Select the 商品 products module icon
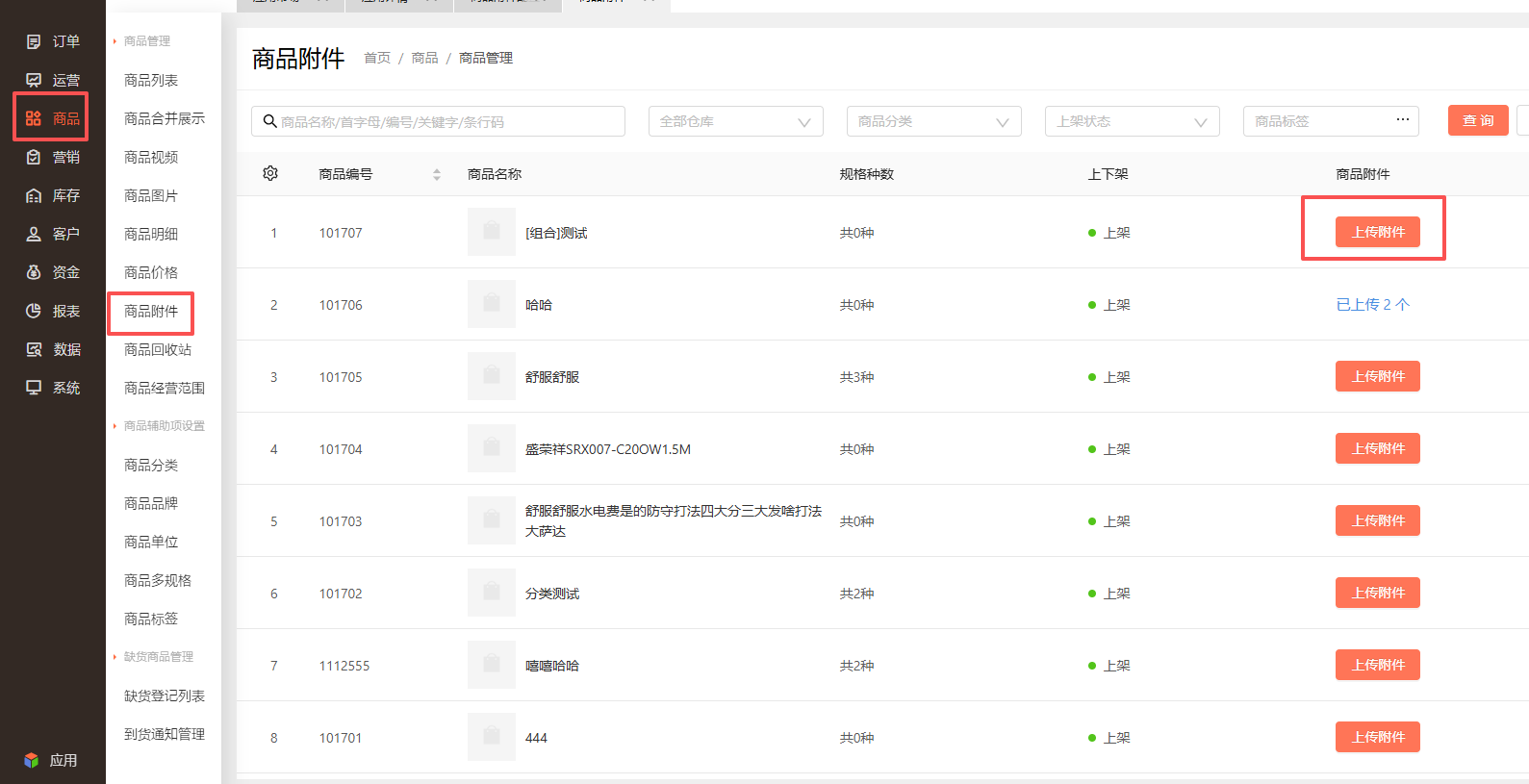The width and height of the screenshot is (1529, 784). pos(34,118)
